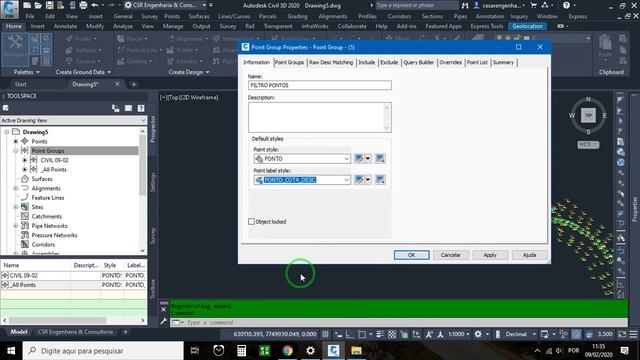The width and height of the screenshot is (640, 360).
Task: Collapse the Point Groups tree node
Action: coord(16,151)
